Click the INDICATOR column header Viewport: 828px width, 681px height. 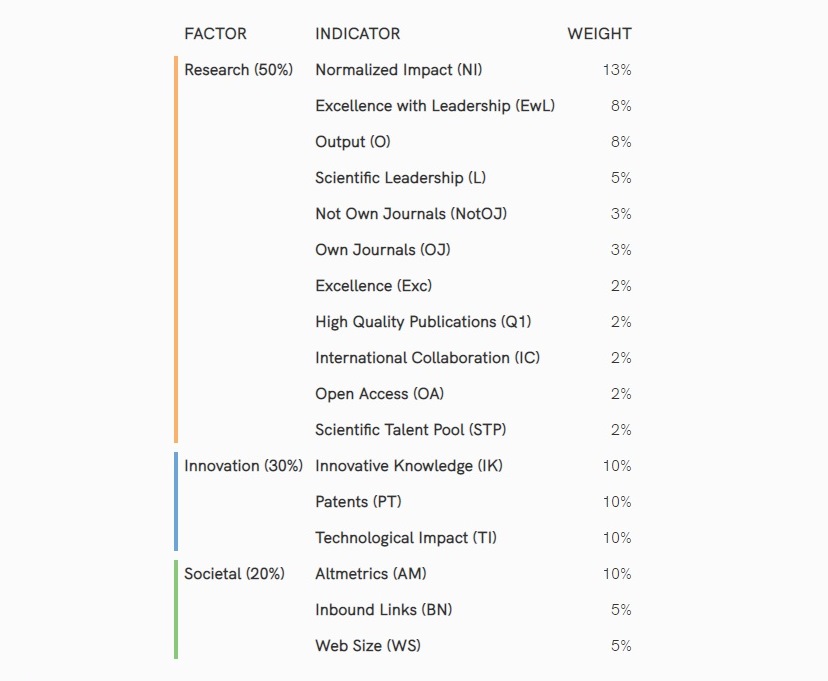click(357, 34)
